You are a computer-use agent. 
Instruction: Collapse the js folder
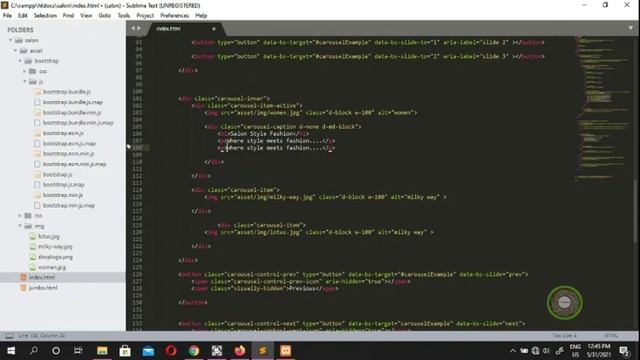(24, 82)
